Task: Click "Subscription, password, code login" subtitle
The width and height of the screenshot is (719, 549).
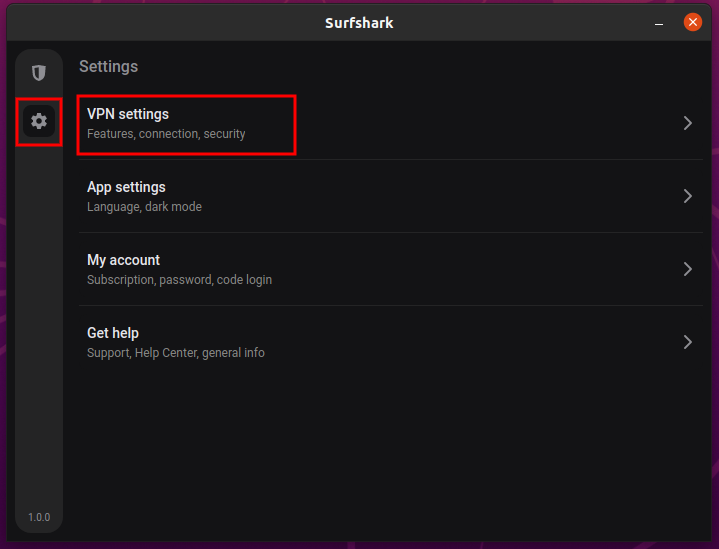Action: tap(179, 280)
